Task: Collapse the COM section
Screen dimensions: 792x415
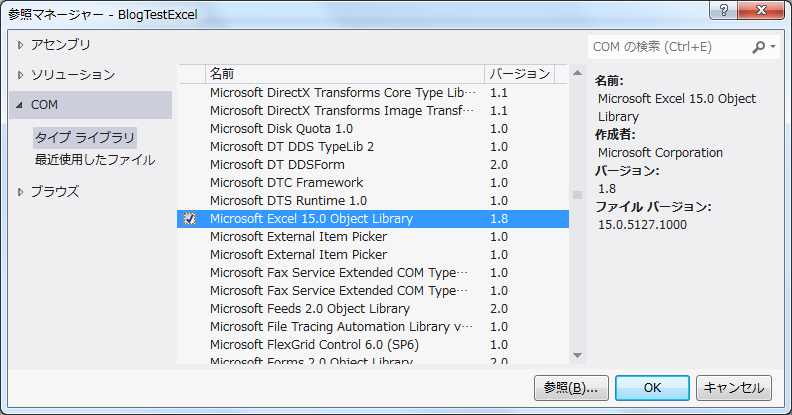Action: [20, 105]
